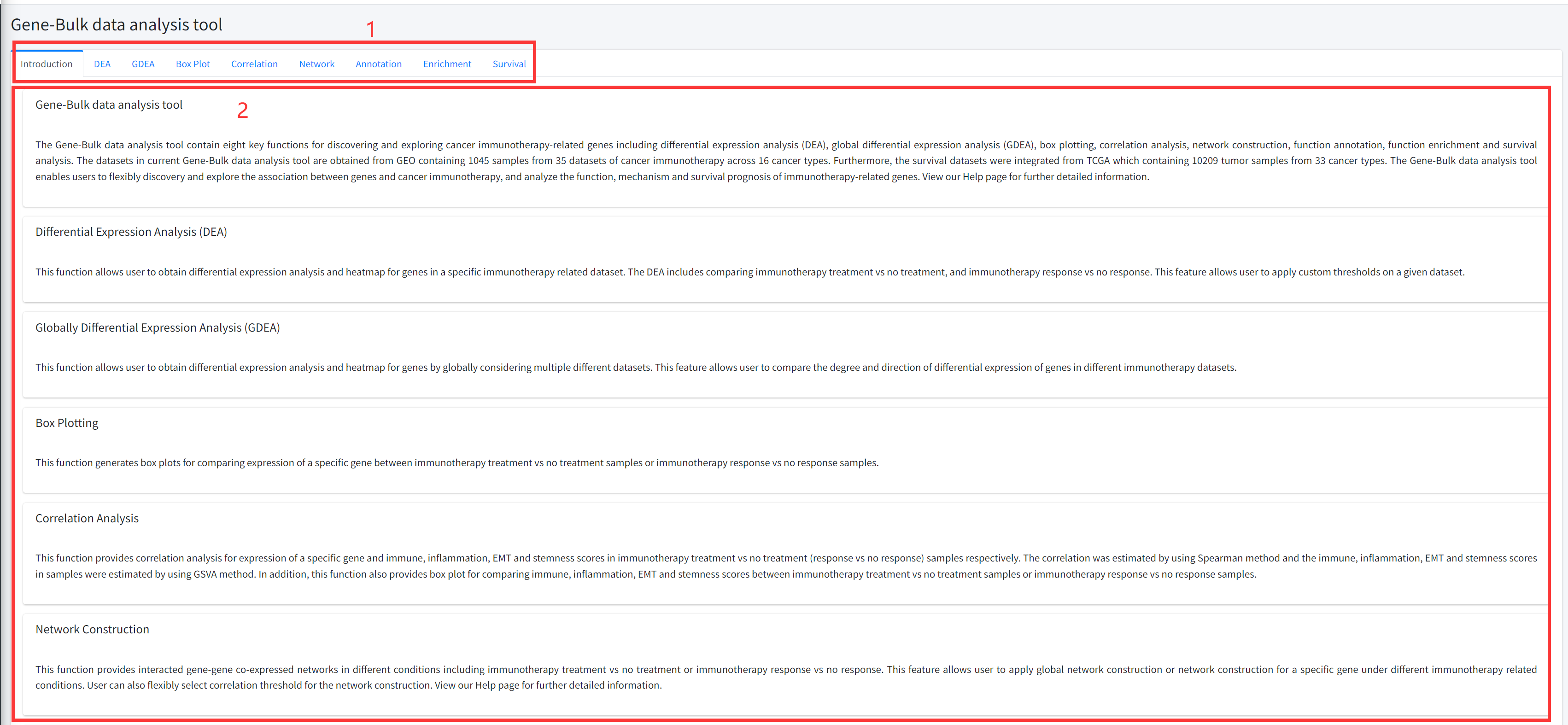The height and width of the screenshot is (725, 1568).
Task: Switch to the DEA tab
Action: tap(102, 64)
